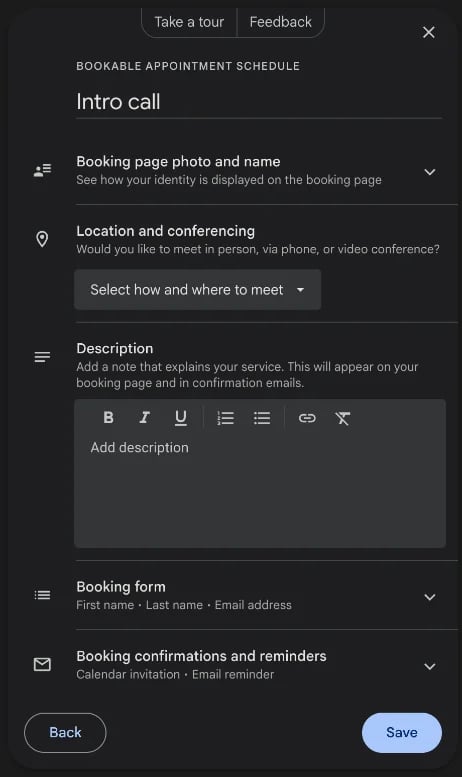Toggle underline formatting in description toolbar
This screenshot has width=462, height=777.
click(181, 418)
